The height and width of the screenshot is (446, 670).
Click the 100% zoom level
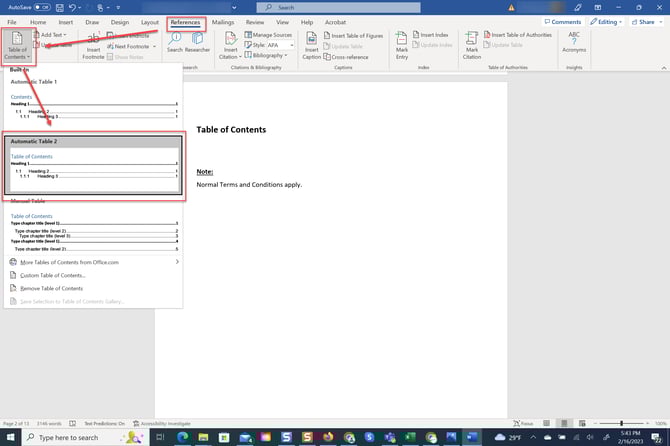(x=661, y=423)
